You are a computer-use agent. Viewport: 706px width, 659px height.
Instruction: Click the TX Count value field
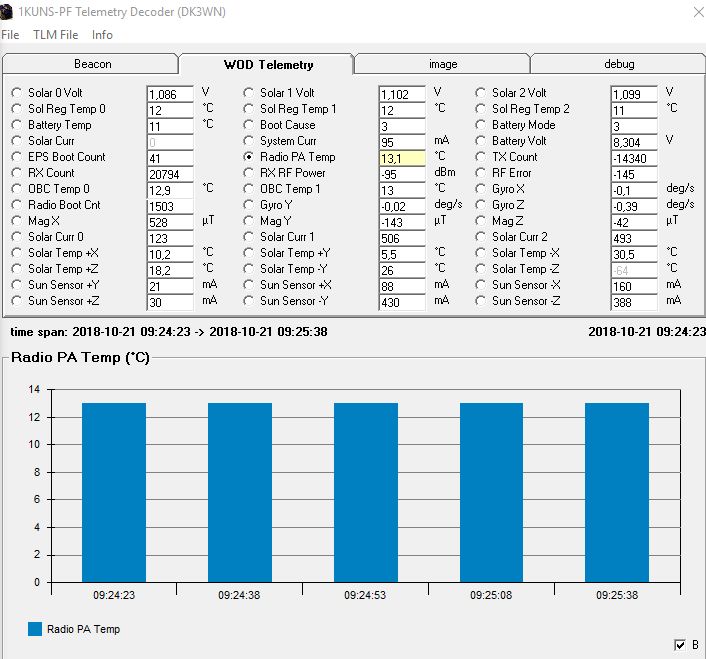point(634,158)
